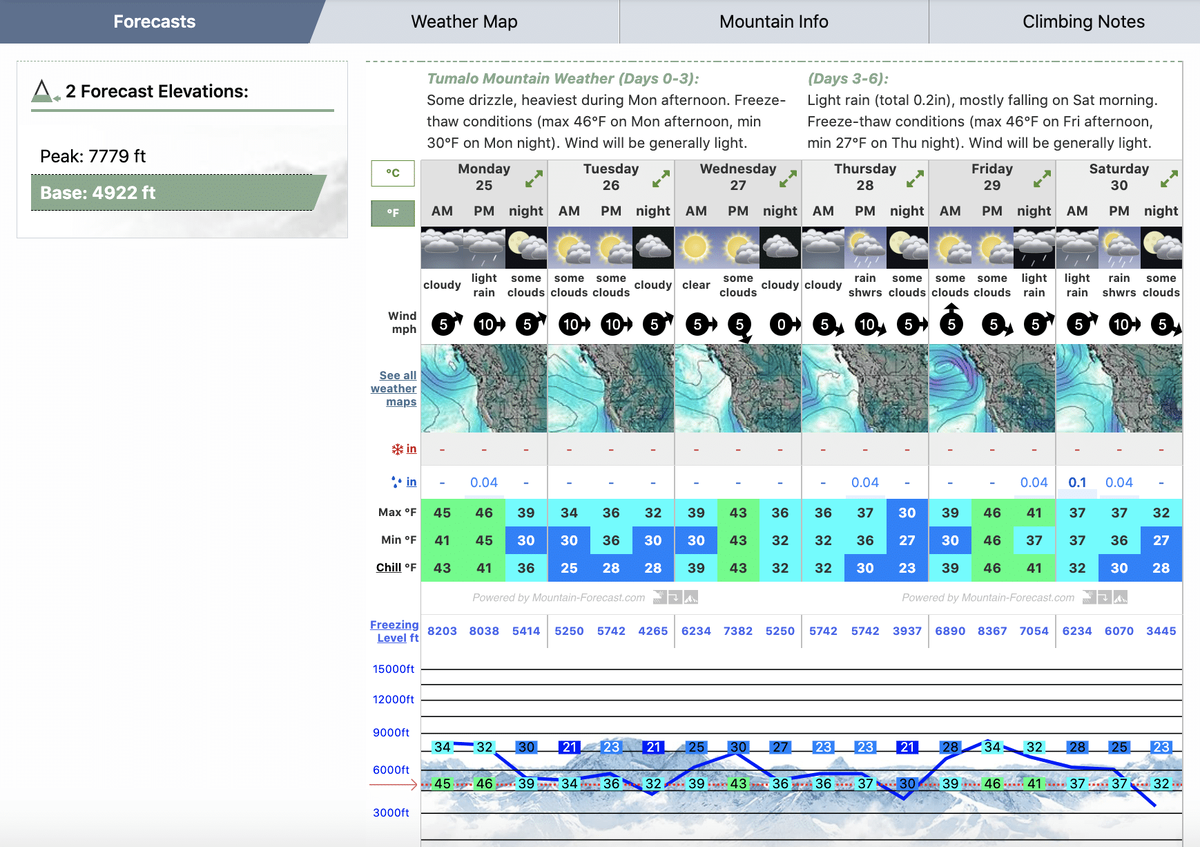1200x847 pixels.
Task: Click chart marker 34 at Monday AM
Action: (x=442, y=747)
